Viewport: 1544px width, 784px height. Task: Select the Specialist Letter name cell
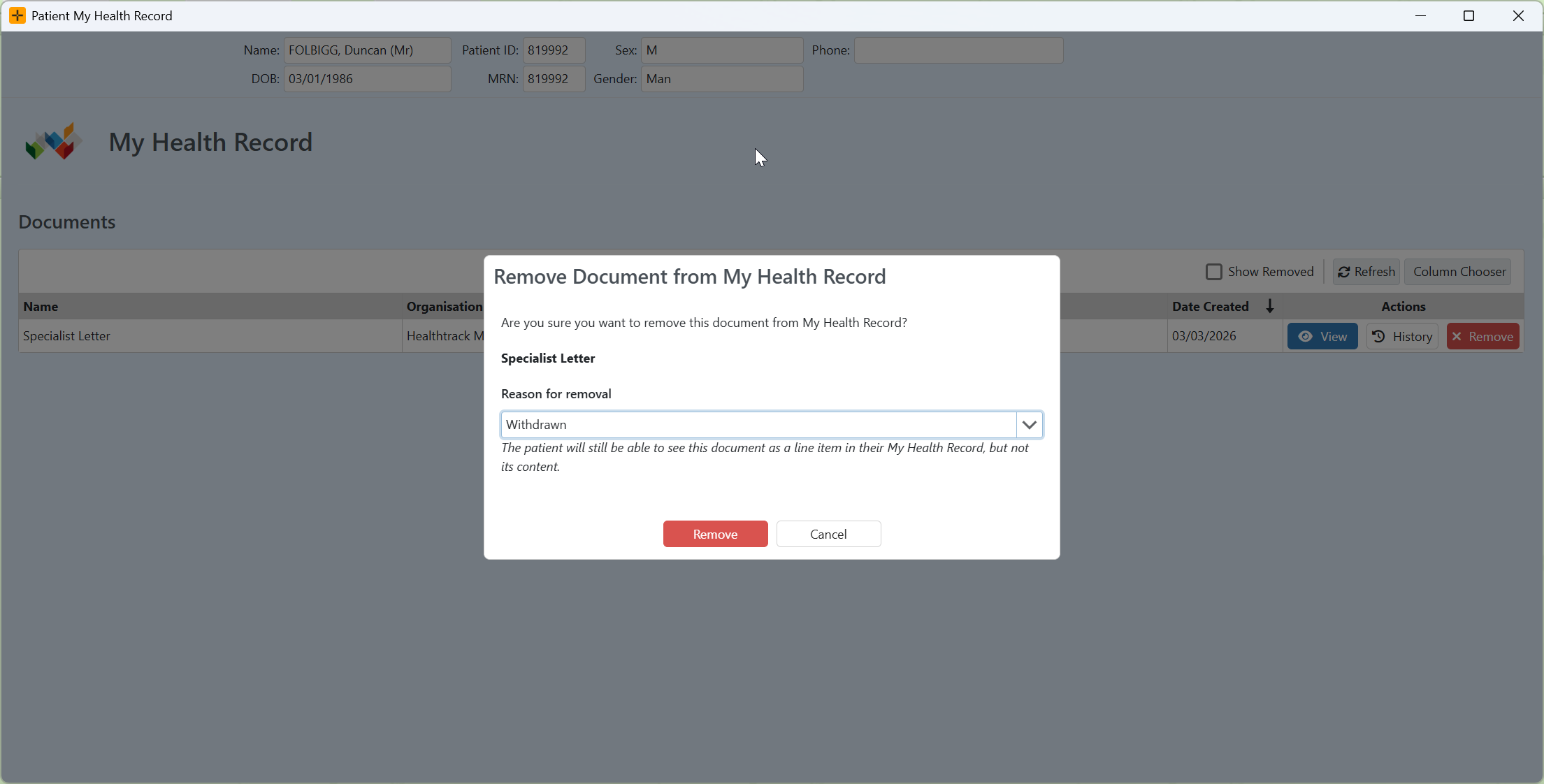click(210, 336)
